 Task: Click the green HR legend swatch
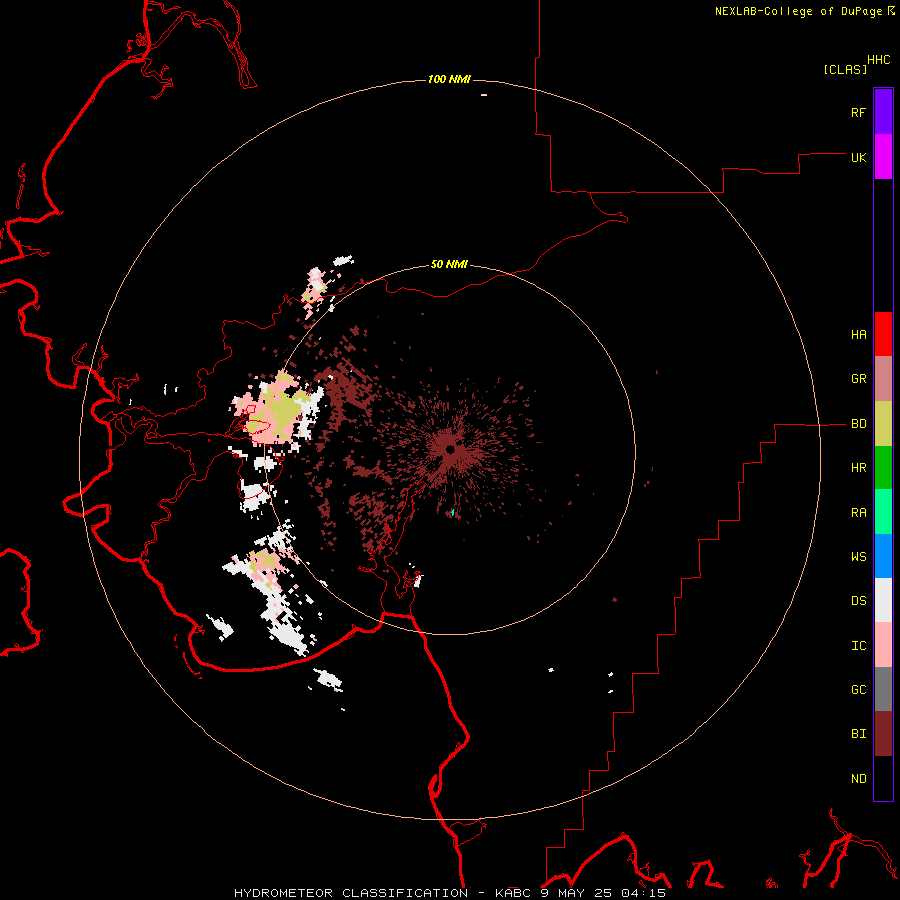tap(883, 468)
